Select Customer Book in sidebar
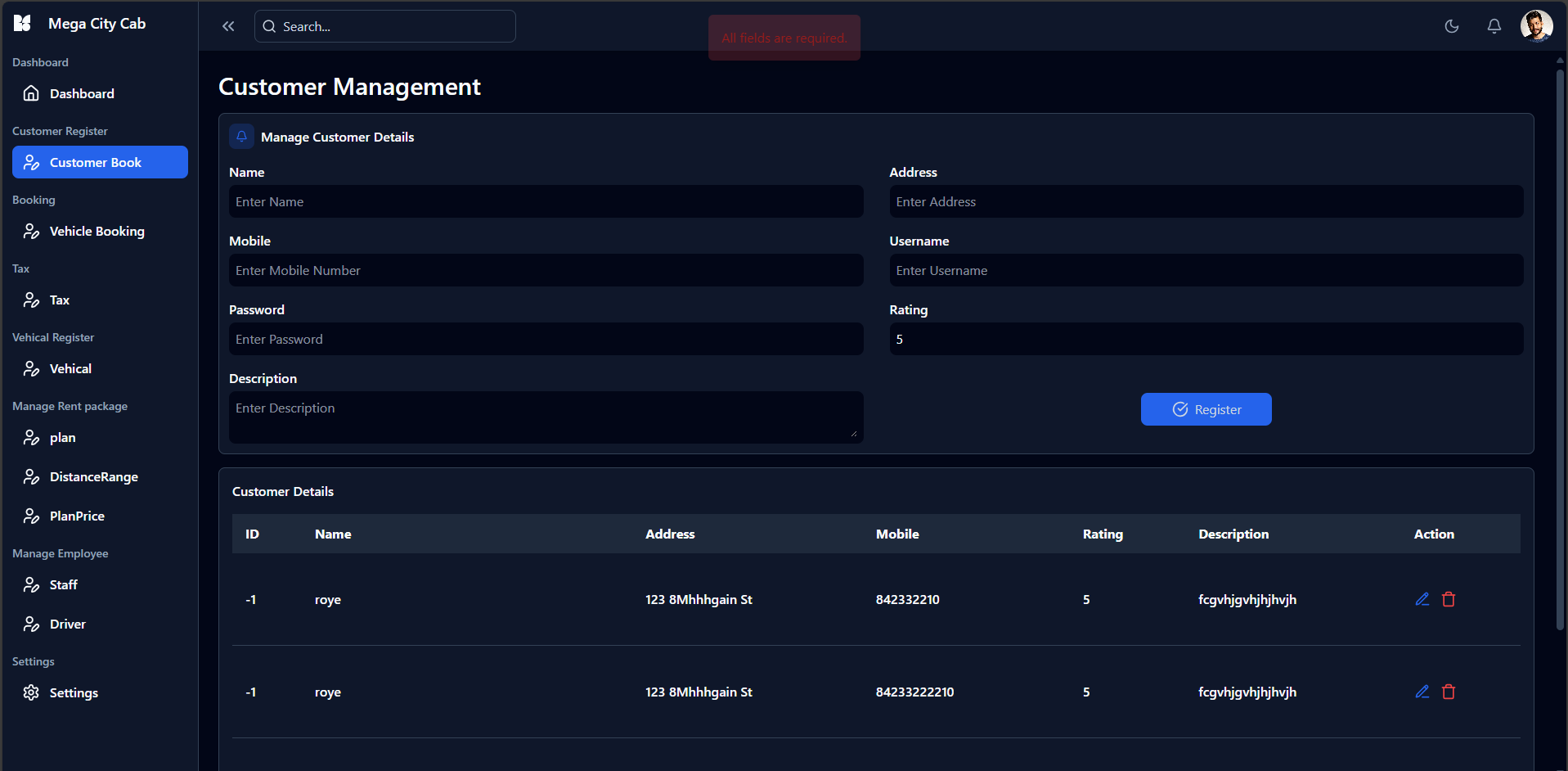The image size is (1568, 771). tap(100, 162)
